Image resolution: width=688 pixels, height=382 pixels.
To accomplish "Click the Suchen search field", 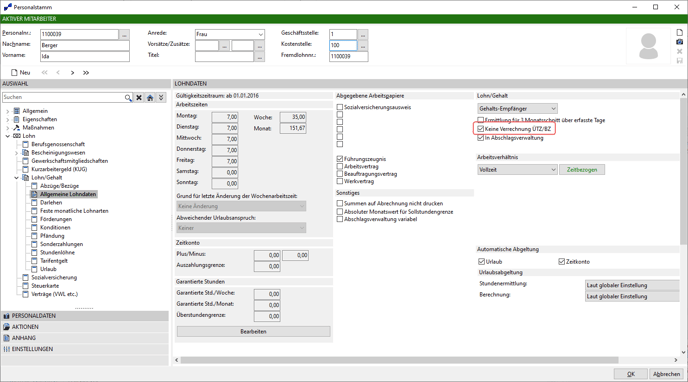I will point(64,97).
